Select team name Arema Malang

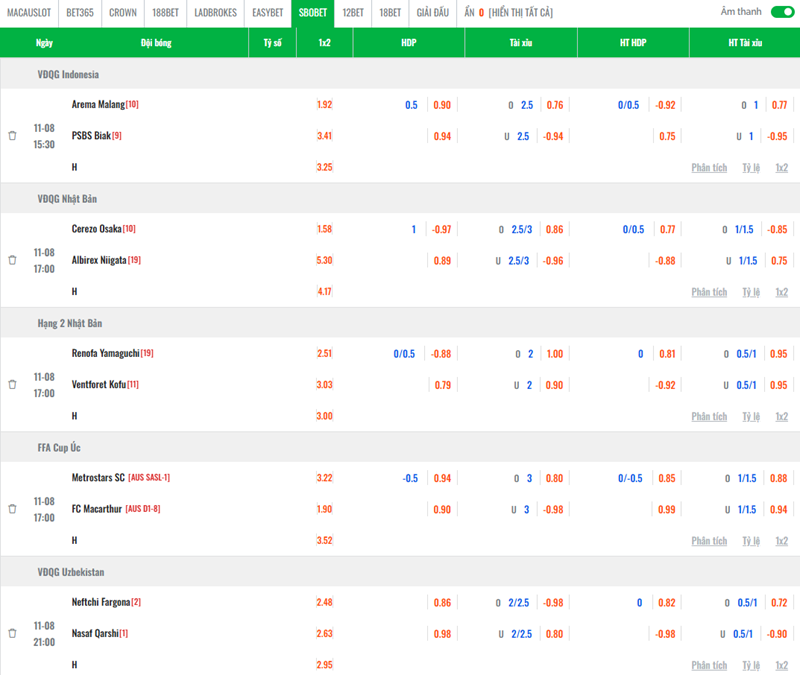point(98,105)
